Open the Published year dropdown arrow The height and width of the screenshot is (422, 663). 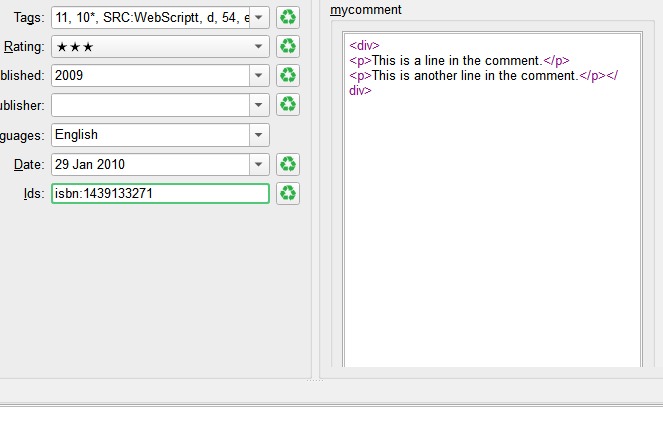click(259, 75)
